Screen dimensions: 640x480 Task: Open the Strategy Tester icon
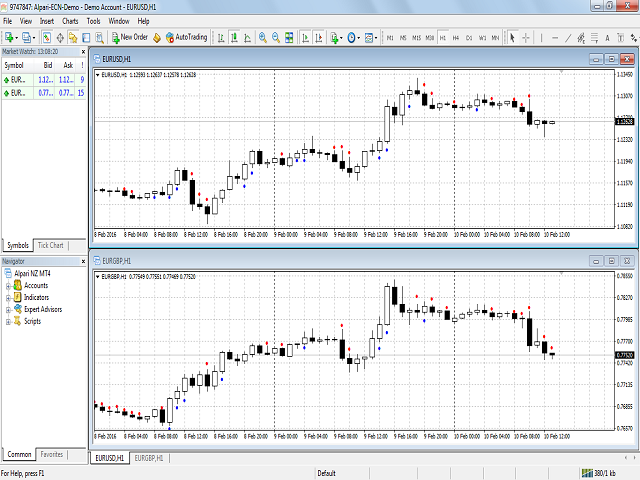[99, 38]
